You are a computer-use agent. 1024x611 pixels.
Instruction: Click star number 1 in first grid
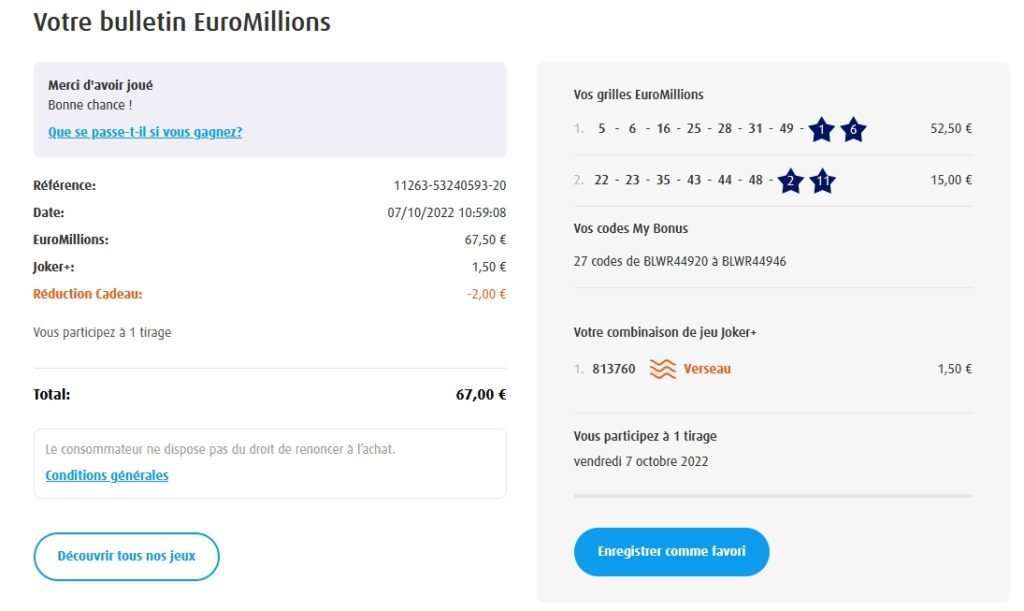(821, 129)
